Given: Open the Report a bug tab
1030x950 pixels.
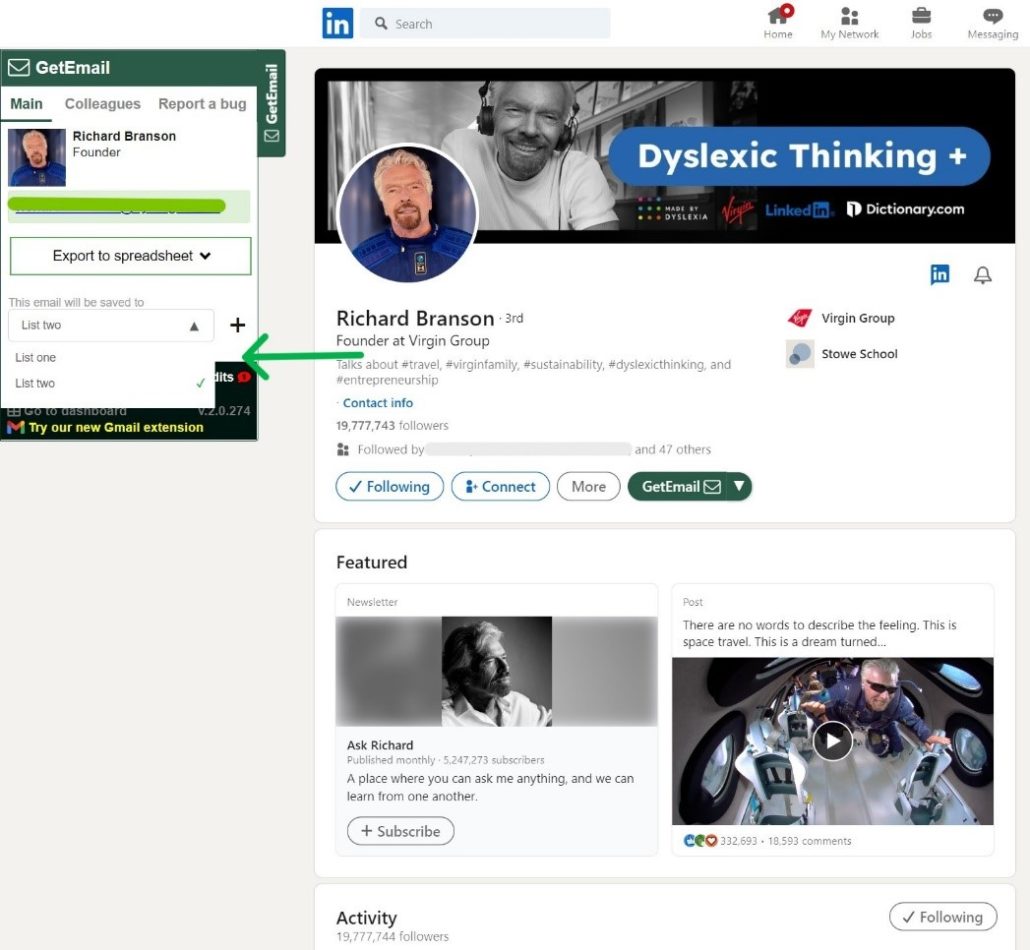Looking at the screenshot, I should [x=202, y=104].
